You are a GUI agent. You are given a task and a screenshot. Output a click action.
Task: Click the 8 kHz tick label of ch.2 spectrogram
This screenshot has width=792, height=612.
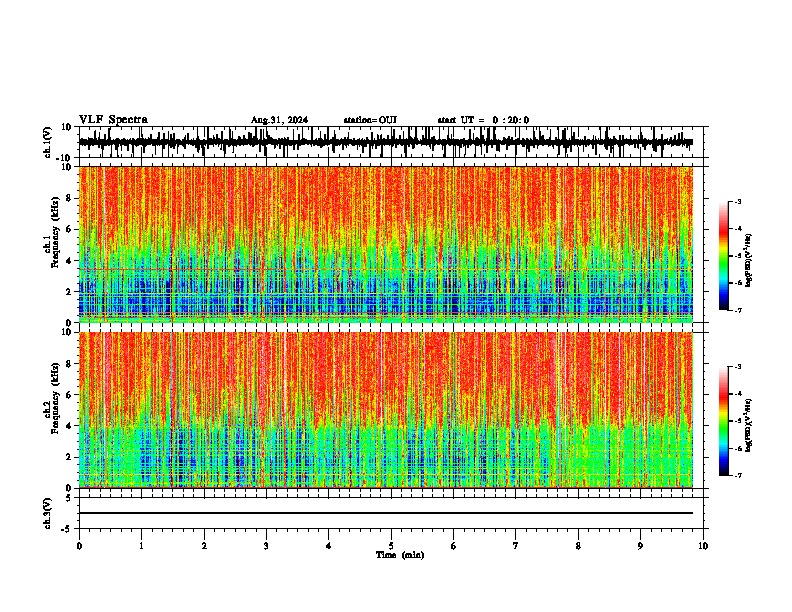70,364
